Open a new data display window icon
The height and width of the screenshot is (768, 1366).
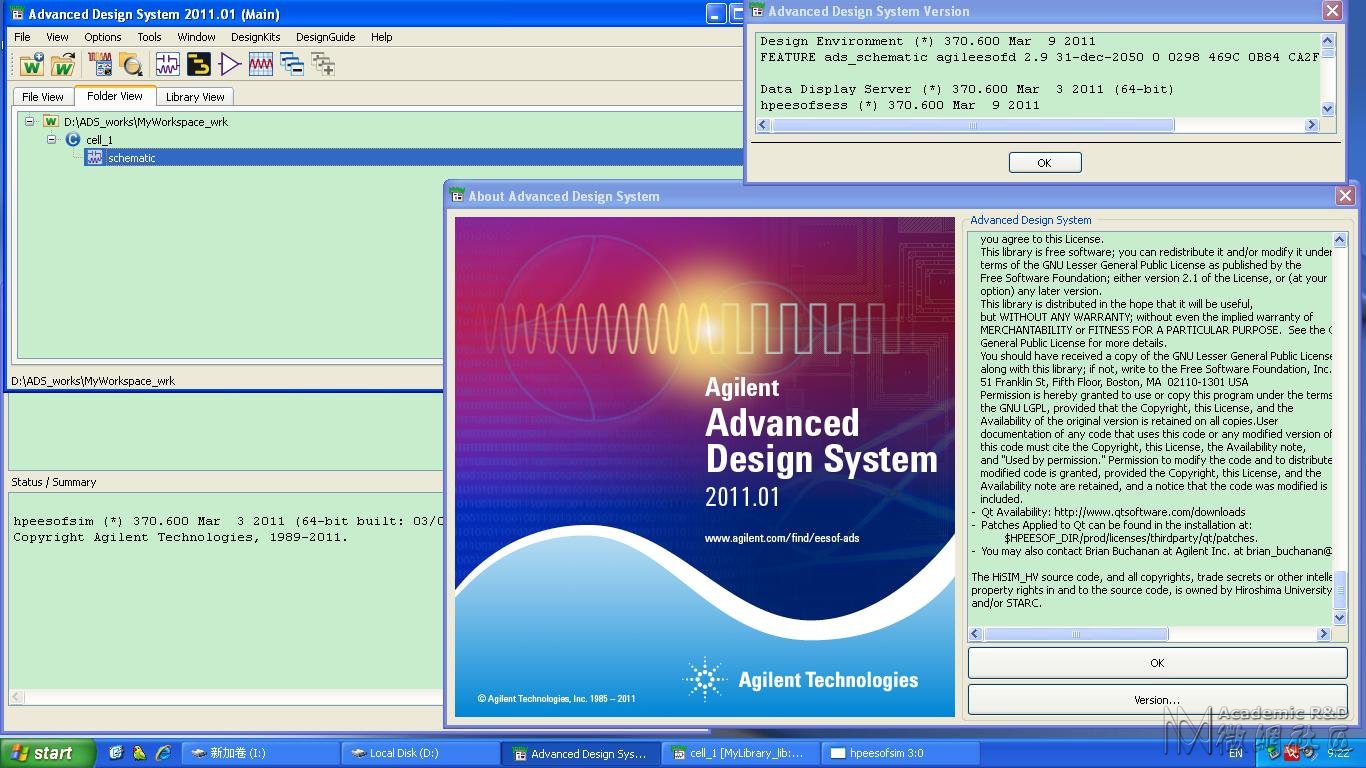point(261,65)
